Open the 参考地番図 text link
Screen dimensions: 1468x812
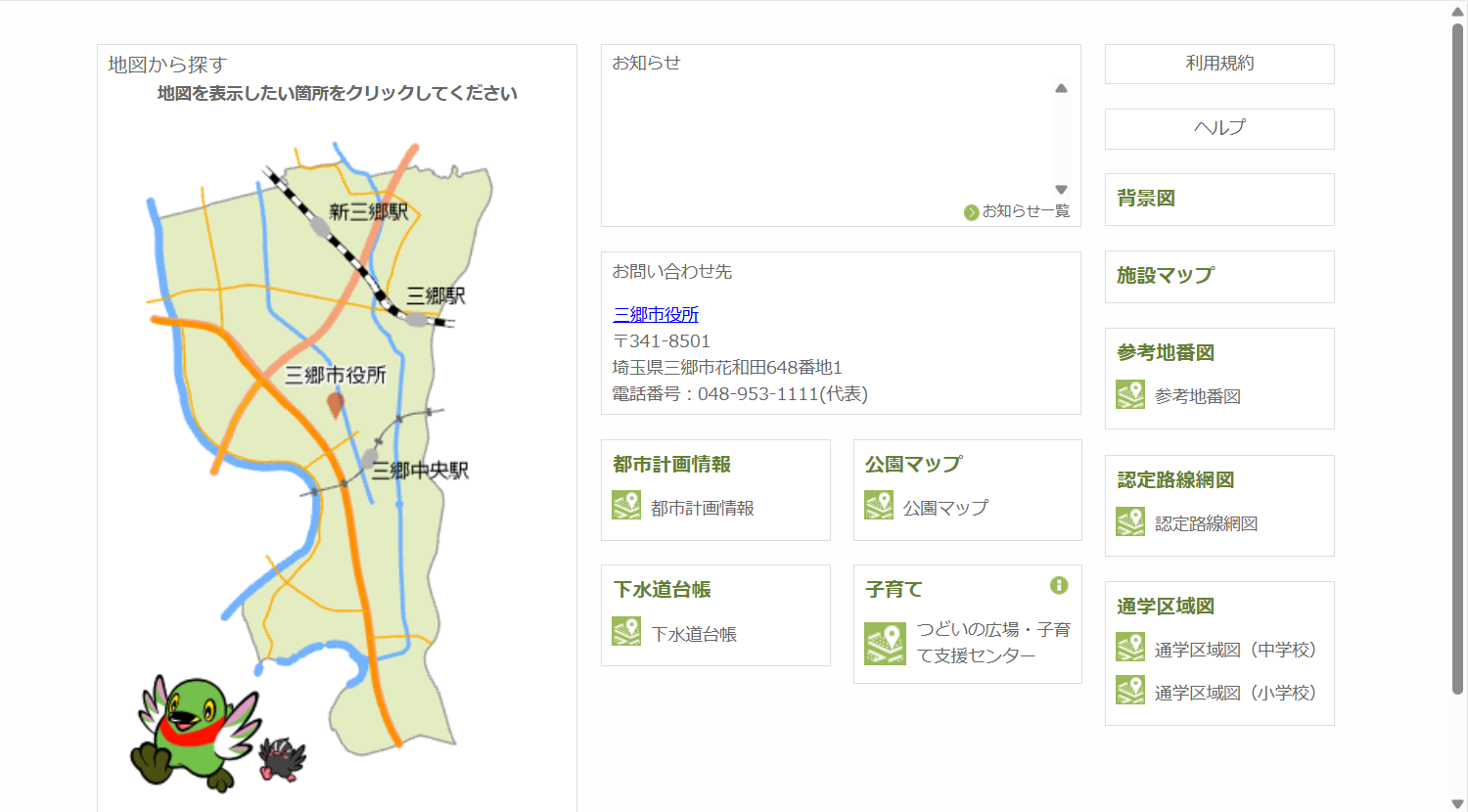pyautogui.click(x=1198, y=396)
